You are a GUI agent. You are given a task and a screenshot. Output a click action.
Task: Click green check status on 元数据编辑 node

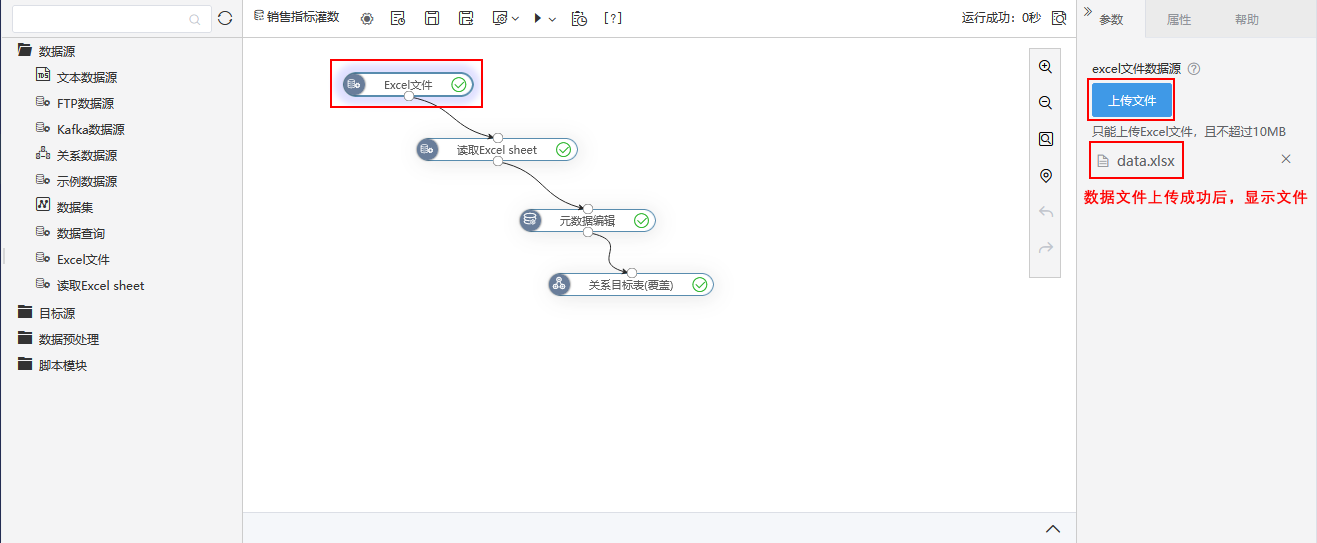pos(642,221)
